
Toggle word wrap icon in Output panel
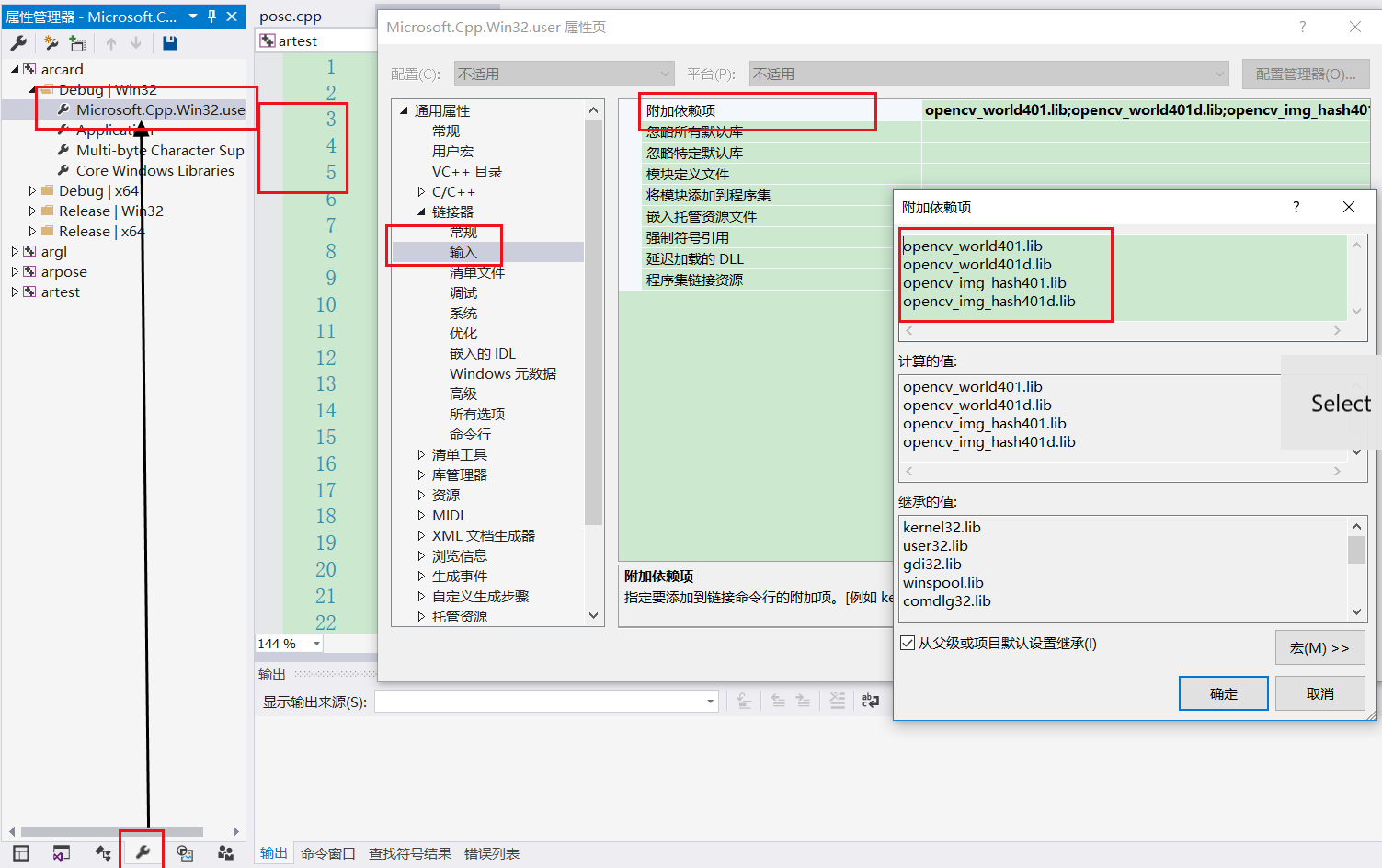coord(871,701)
